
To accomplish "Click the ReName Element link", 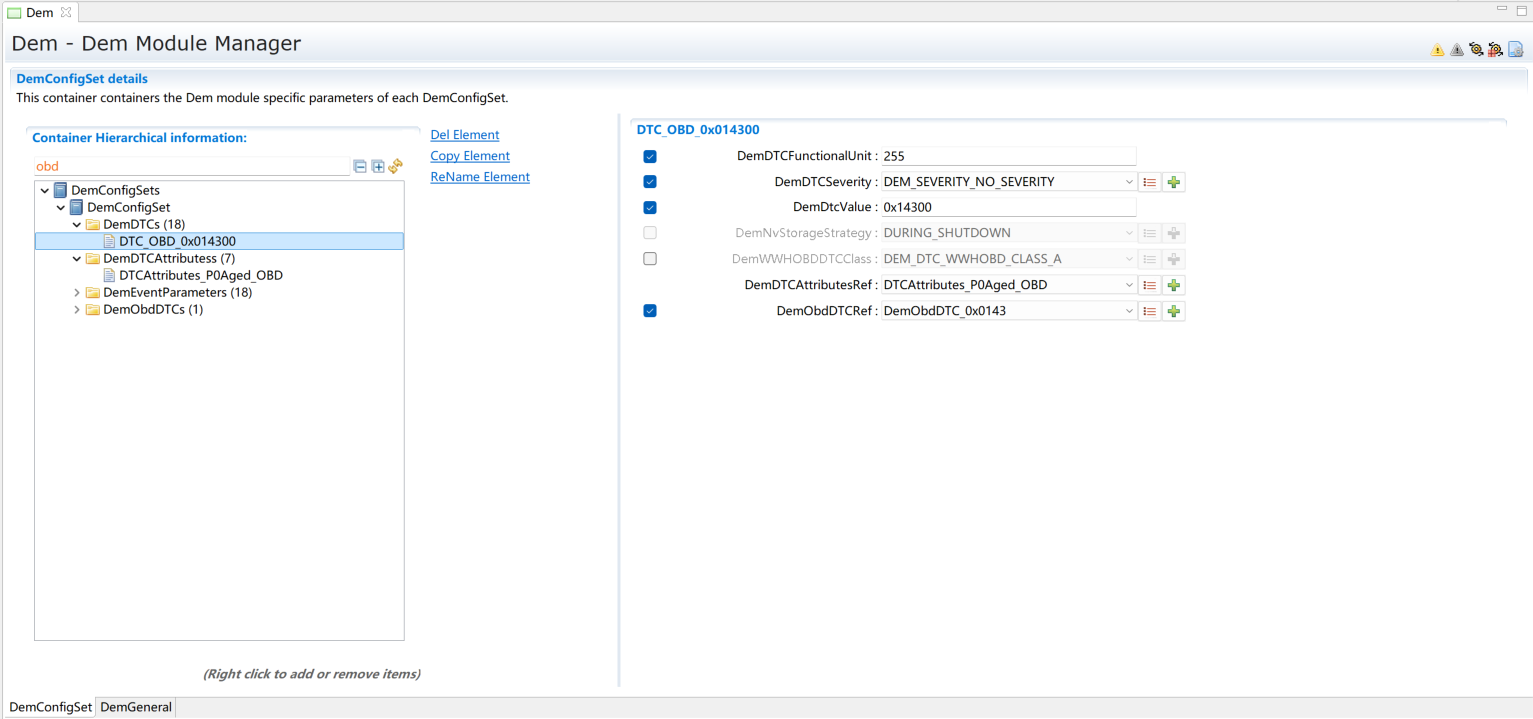I will click(479, 177).
